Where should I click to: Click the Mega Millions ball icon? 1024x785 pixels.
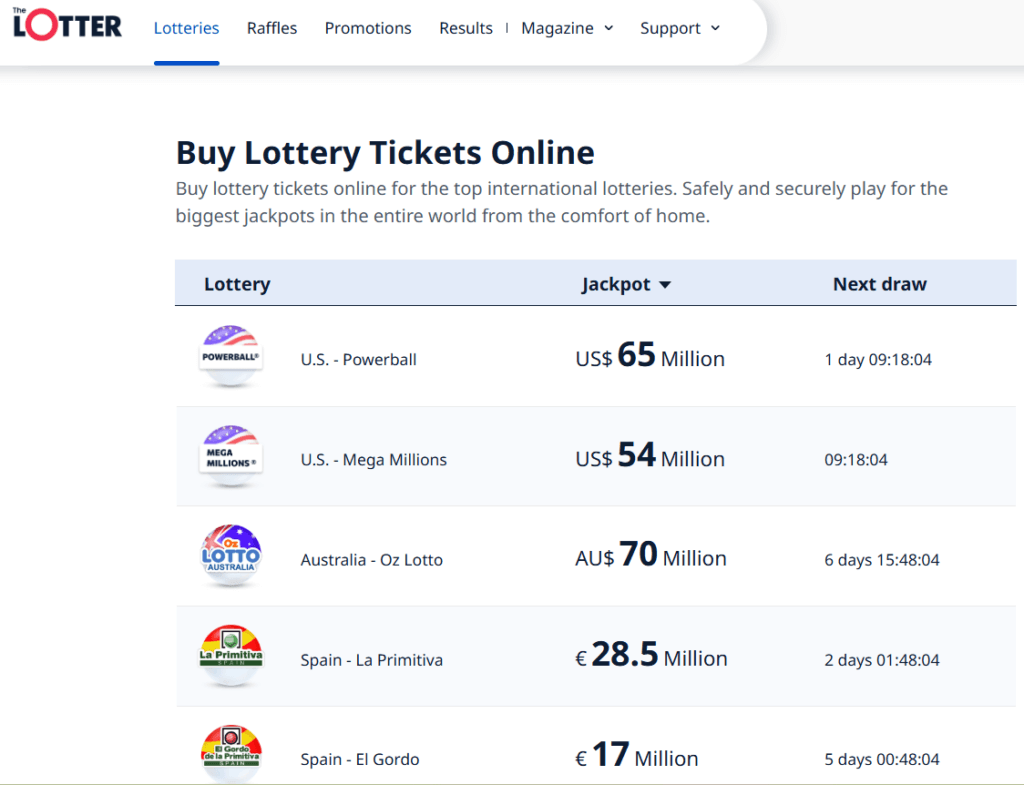[x=231, y=456]
